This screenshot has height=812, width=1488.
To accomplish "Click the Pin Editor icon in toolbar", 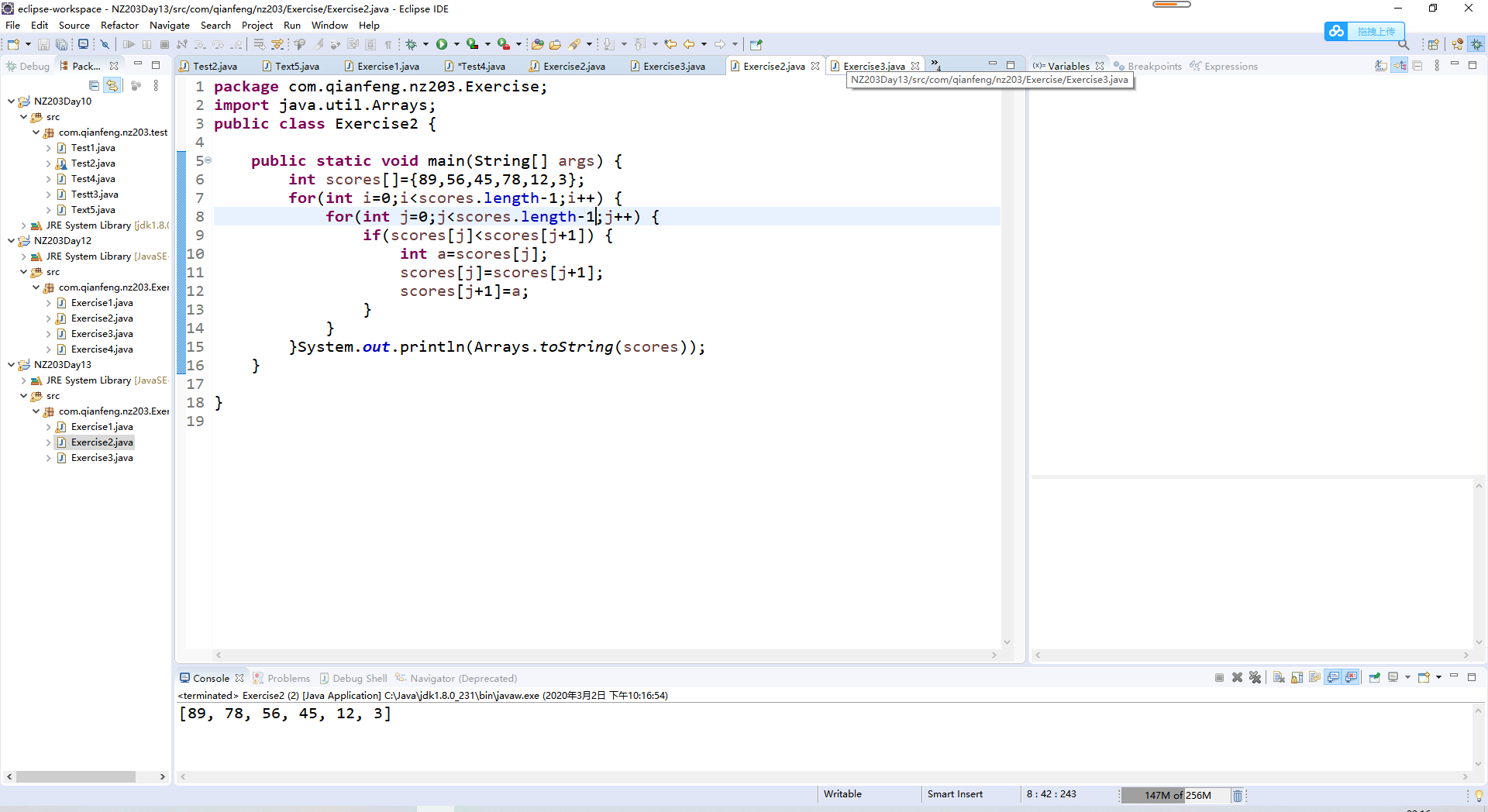I will [x=756, y=44].
